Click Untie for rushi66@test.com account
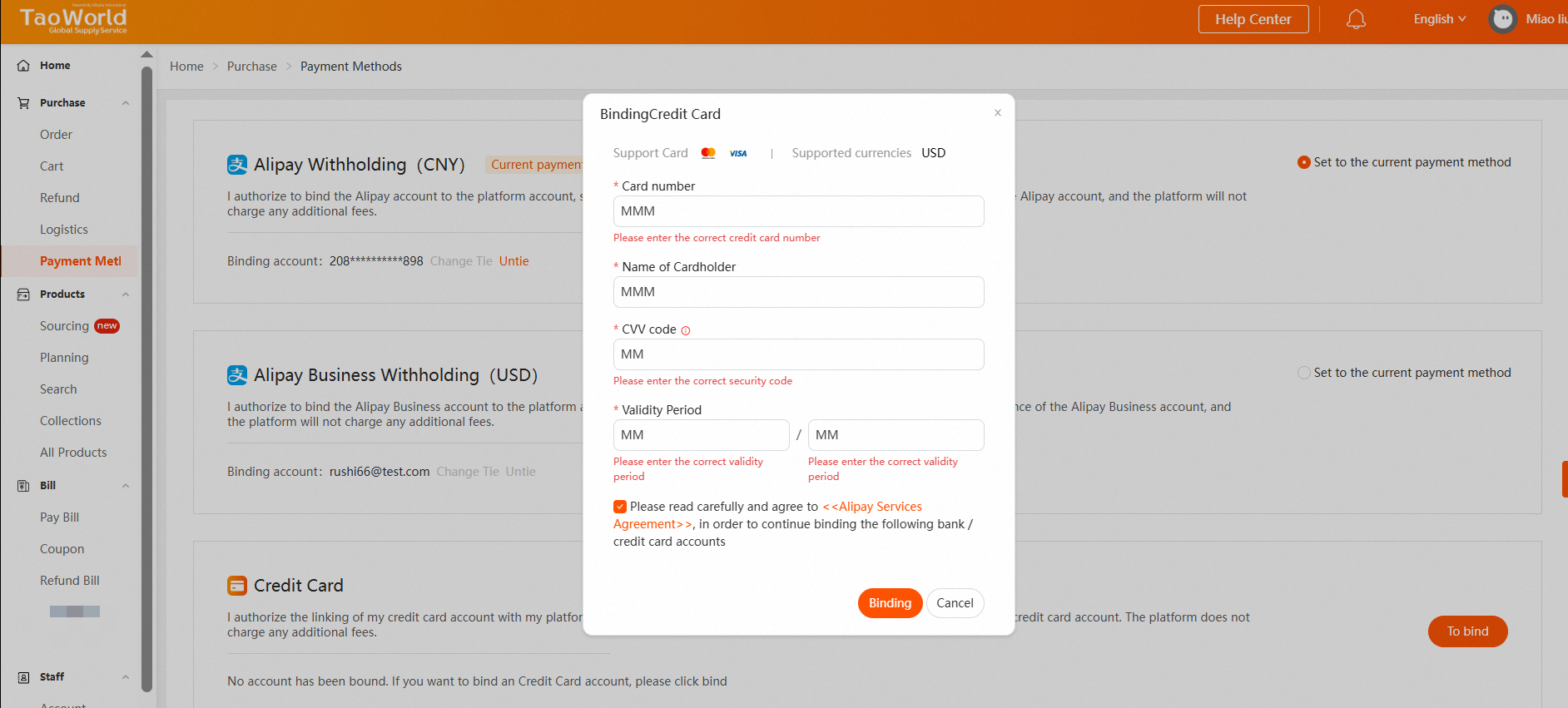 521,472
